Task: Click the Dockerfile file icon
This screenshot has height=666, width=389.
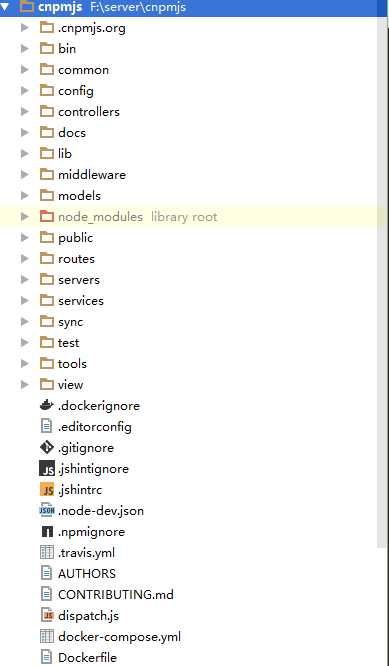Action: click(x=46, y=658)
